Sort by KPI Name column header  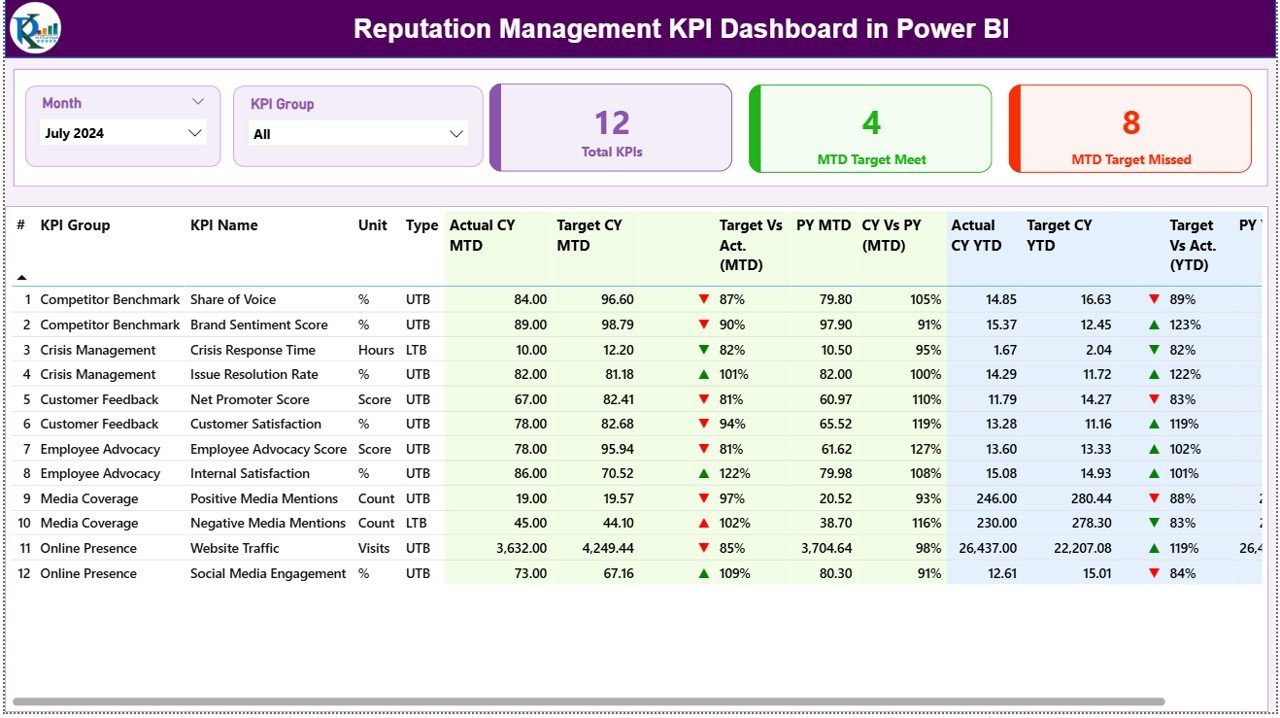224,225
